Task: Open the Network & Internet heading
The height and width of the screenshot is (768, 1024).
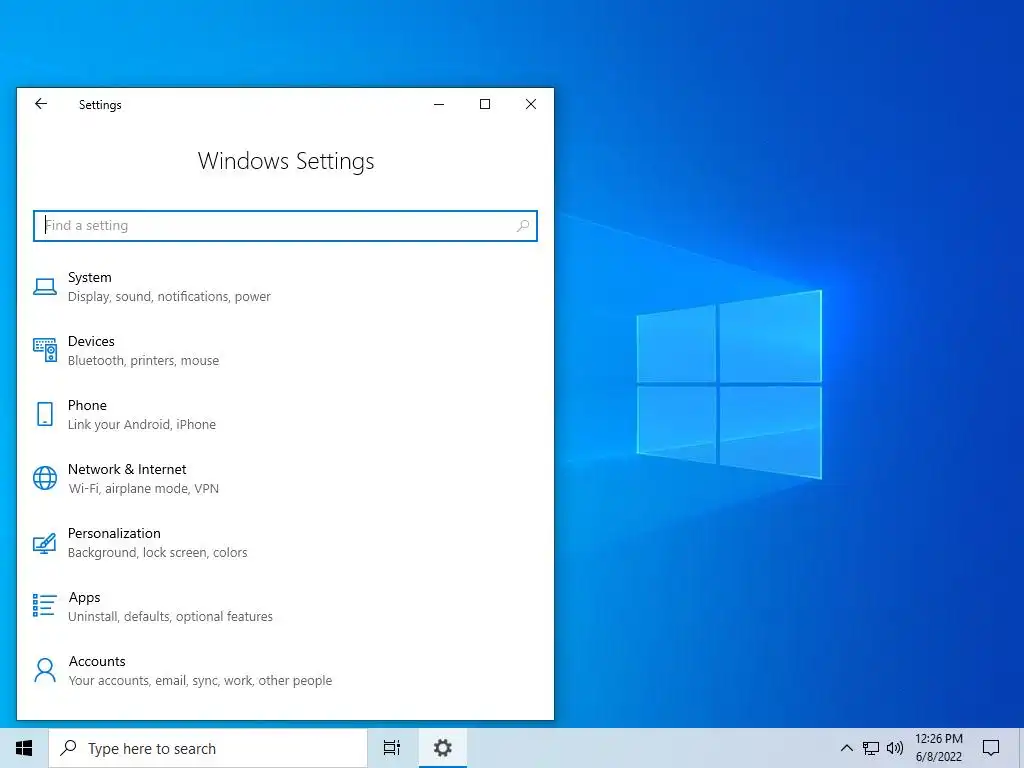Action: click(127, 470)
